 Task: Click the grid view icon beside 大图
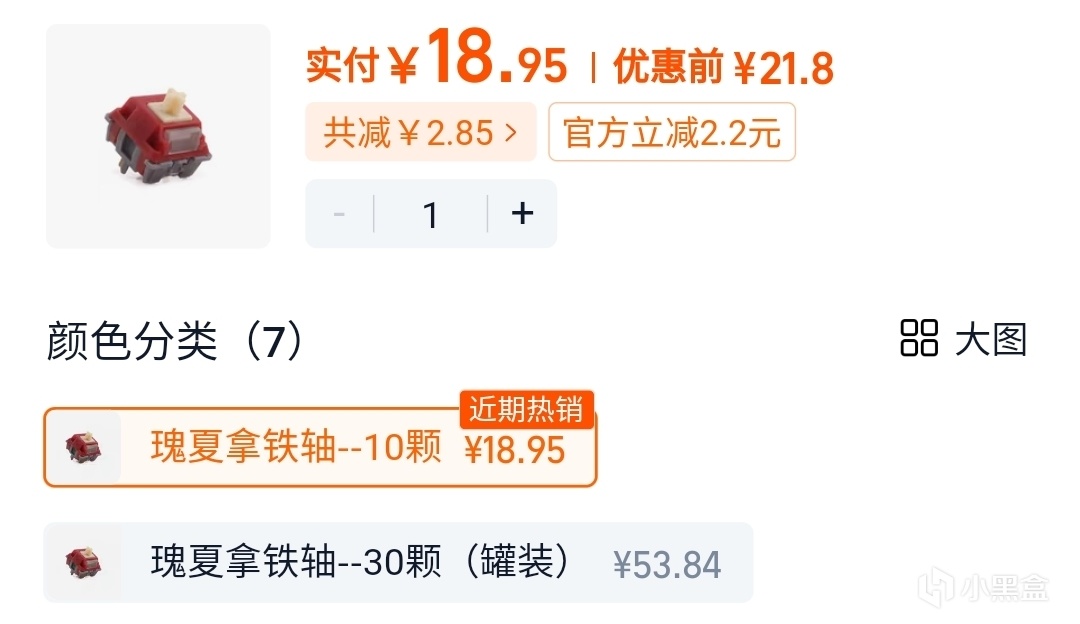tap(919, 339)
